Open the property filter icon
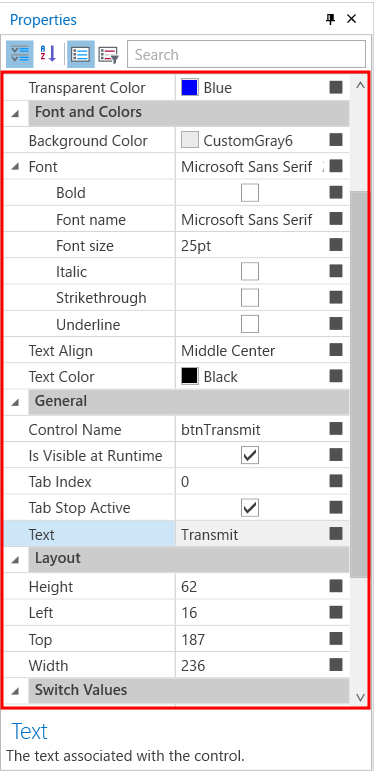 click(108, 54)
